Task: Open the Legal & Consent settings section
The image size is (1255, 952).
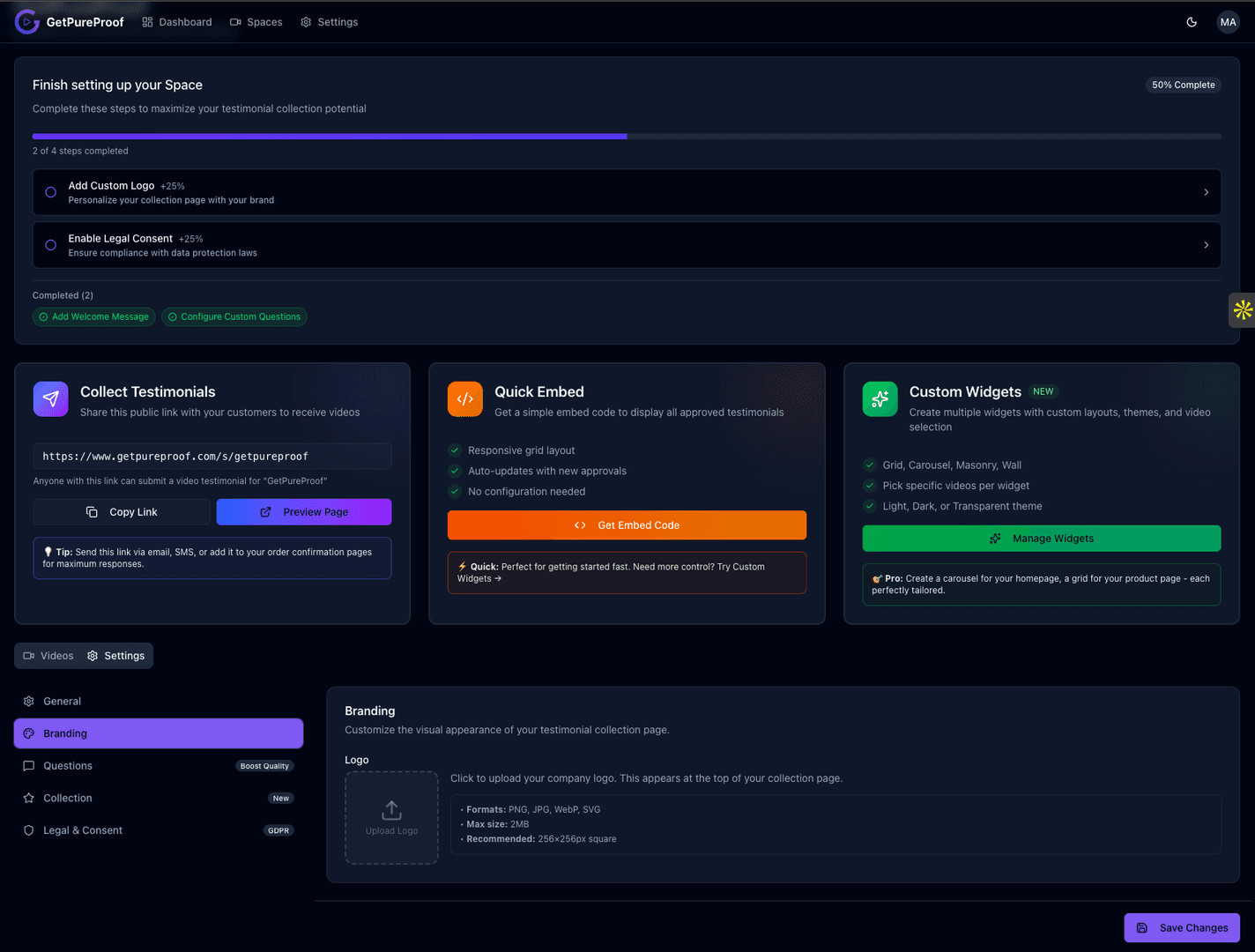Action: [159, 830]
